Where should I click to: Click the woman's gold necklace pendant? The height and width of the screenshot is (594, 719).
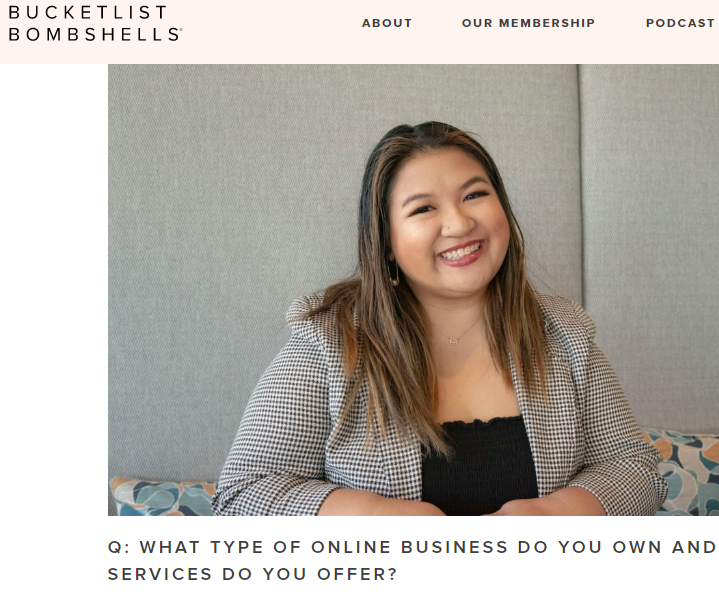coord(453,341)
